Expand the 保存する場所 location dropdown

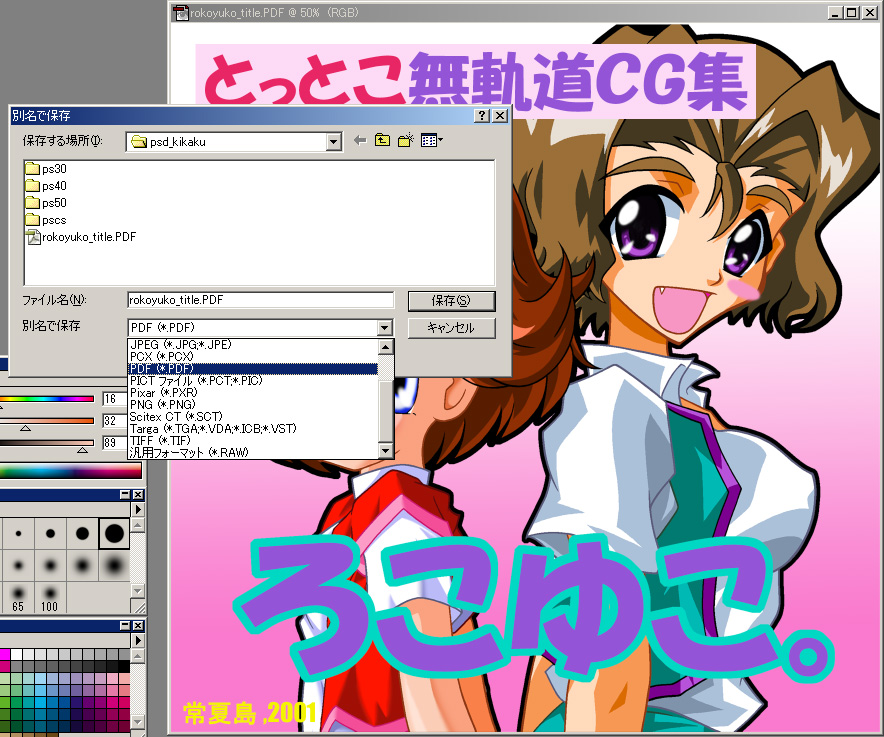[334, 142]
